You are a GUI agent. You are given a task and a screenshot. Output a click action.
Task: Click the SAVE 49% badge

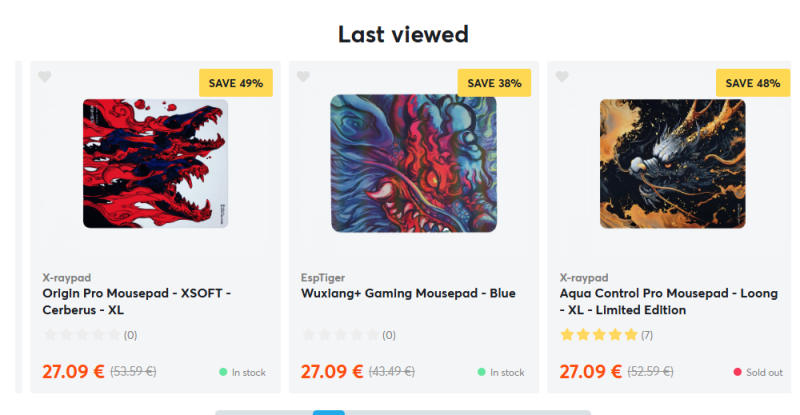coord(236,83)
